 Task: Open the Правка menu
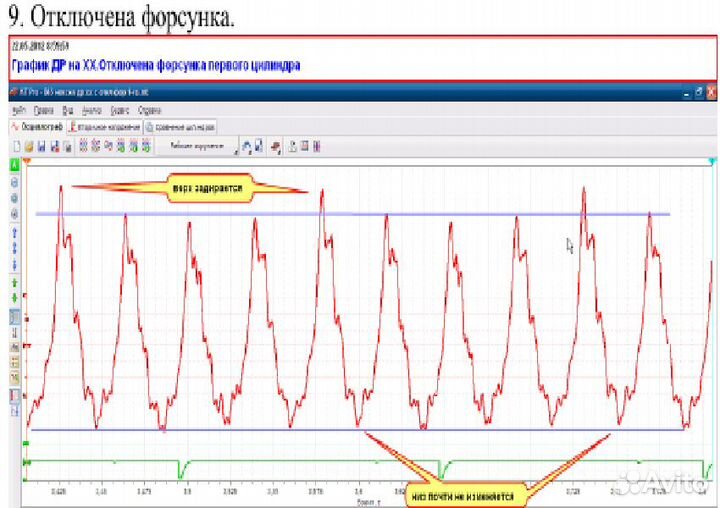44,111
